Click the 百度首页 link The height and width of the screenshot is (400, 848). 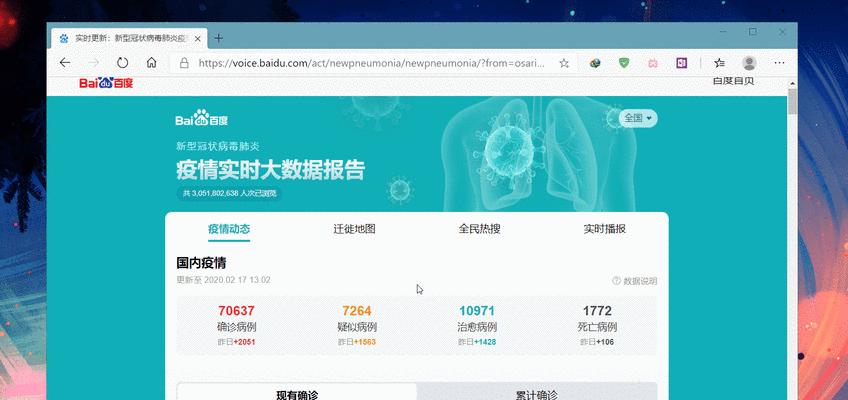pos(733,82)
